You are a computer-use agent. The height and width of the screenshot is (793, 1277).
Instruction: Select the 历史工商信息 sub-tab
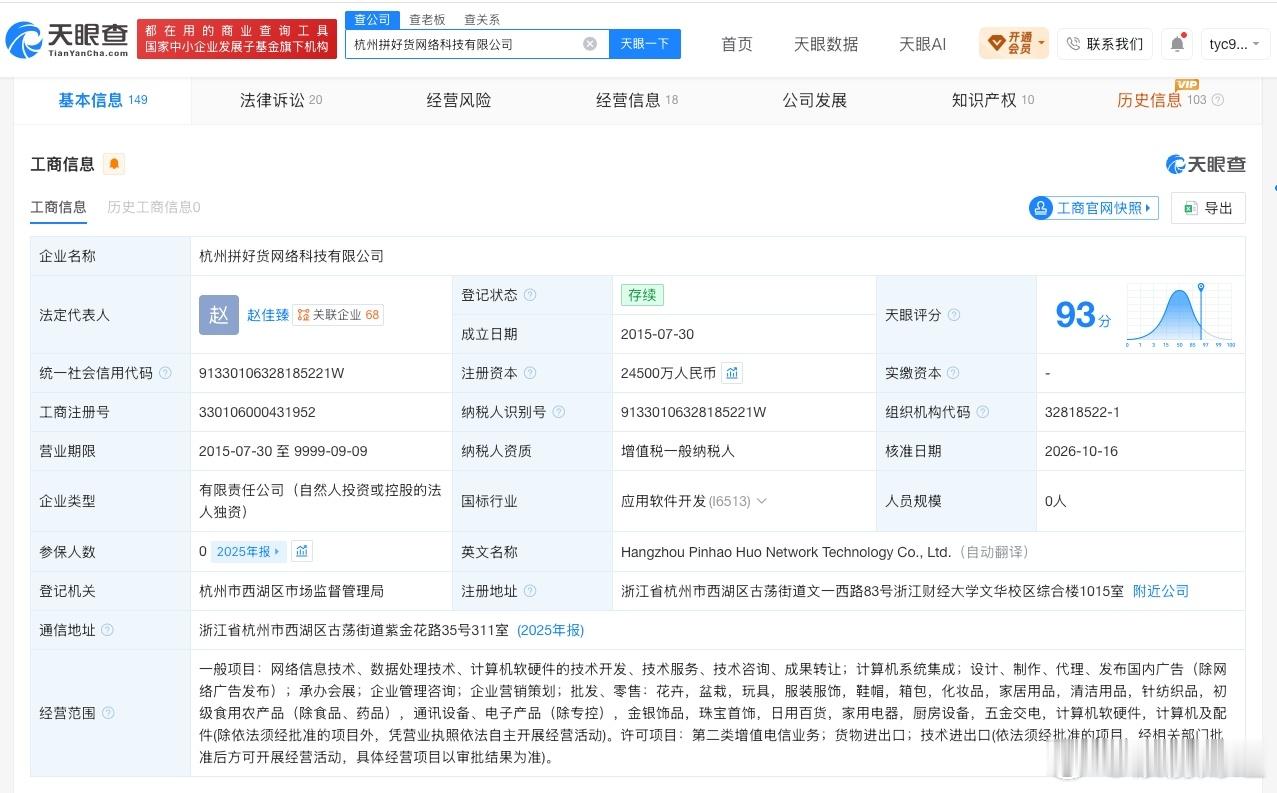pos(154,207)
